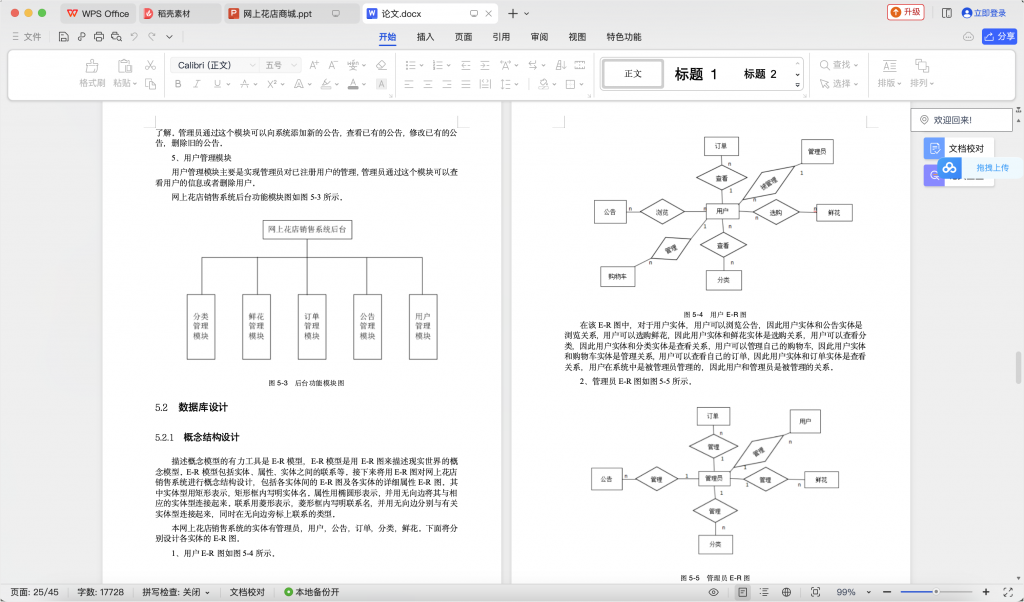Click the 升级 (Upgrade) button
This screenshot has height=602, width=1024.
coord(905,13)
